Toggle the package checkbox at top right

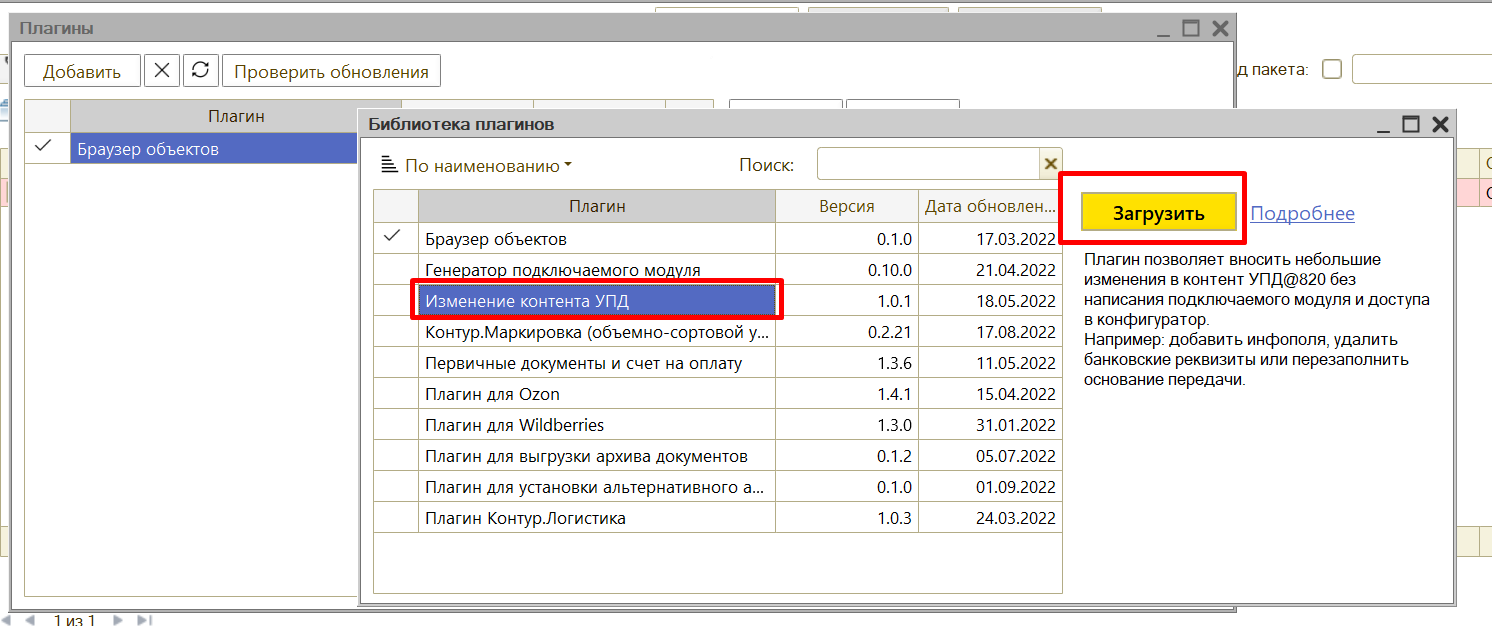point(1331,69)
